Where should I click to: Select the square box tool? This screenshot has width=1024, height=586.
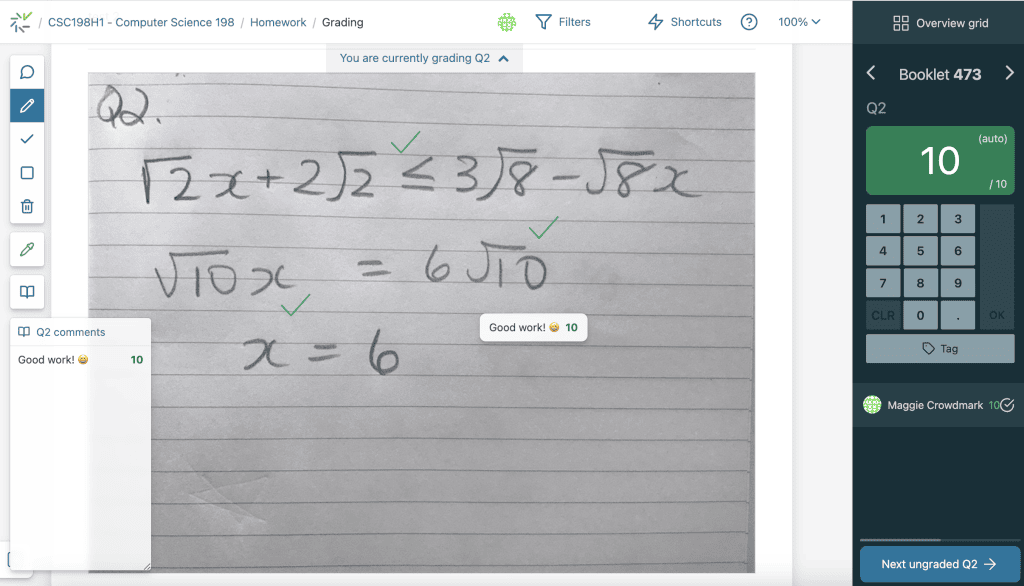click(x=27, y=173)
